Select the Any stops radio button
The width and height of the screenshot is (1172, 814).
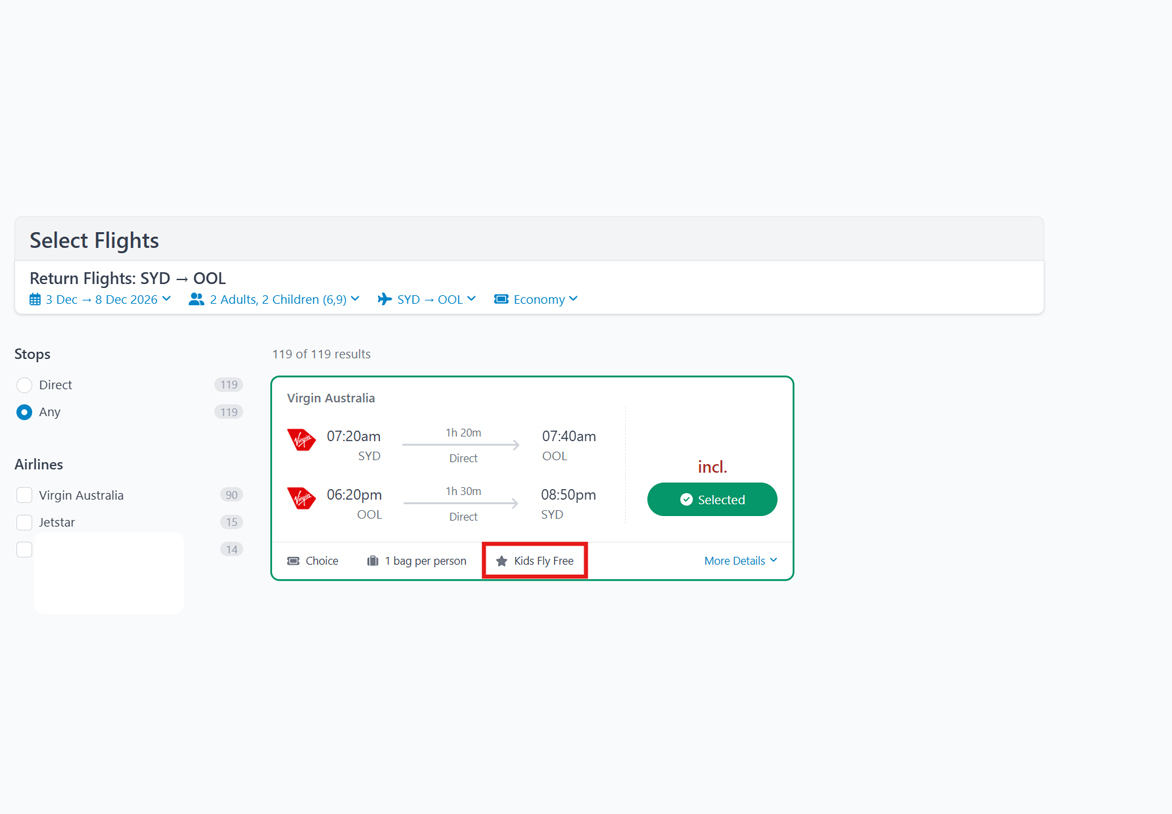click(x=25, y=412)
